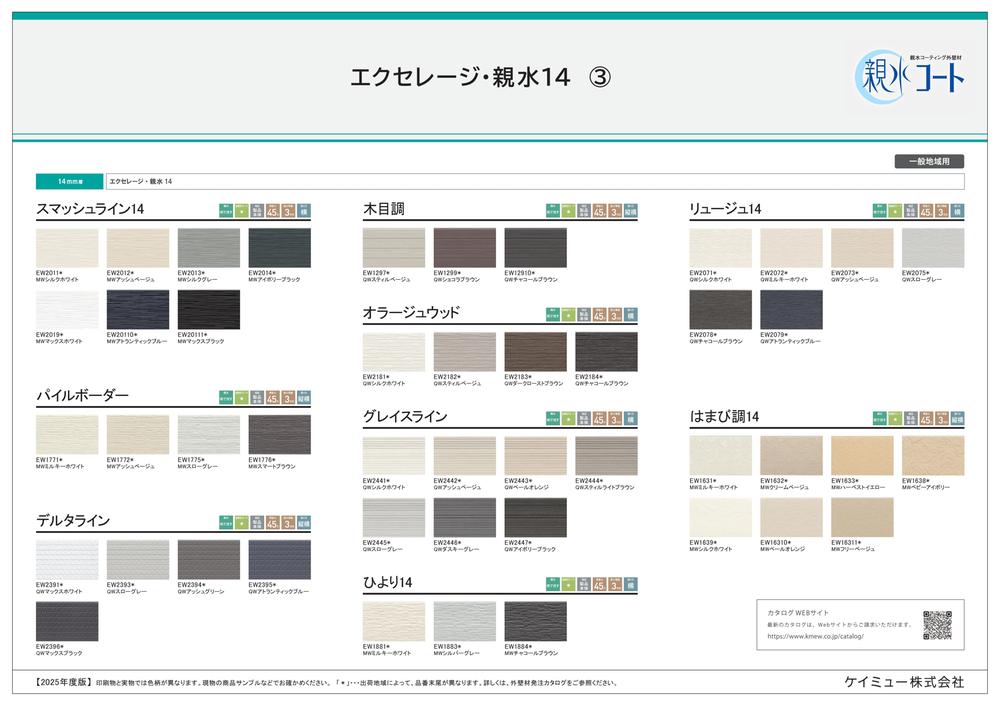Image resolution: width=1000 pixels, height=704 pixels.
Task: Select the EW1299 QWショコラブラウン swatch
Action: coord(464,248)
